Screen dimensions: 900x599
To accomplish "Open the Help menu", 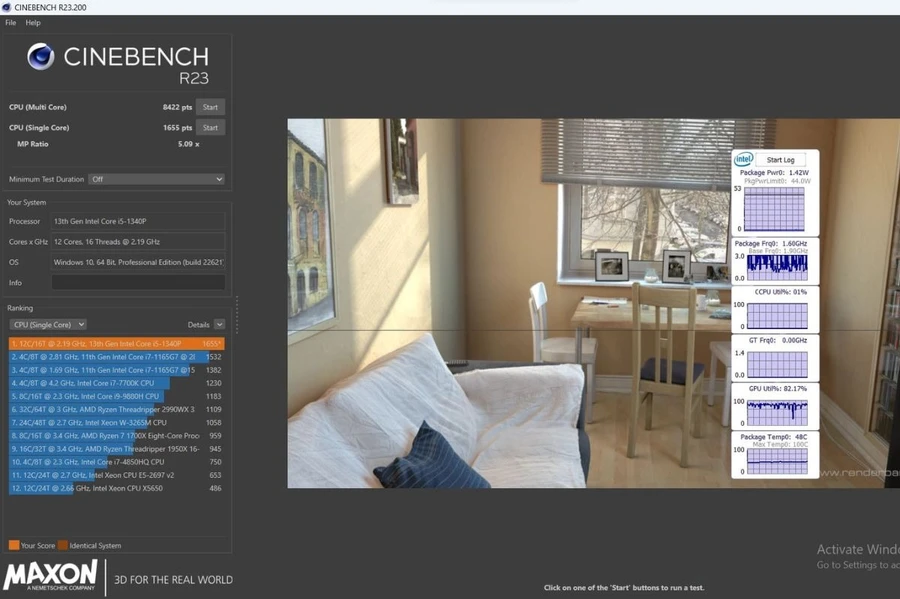I will point(33,23).
